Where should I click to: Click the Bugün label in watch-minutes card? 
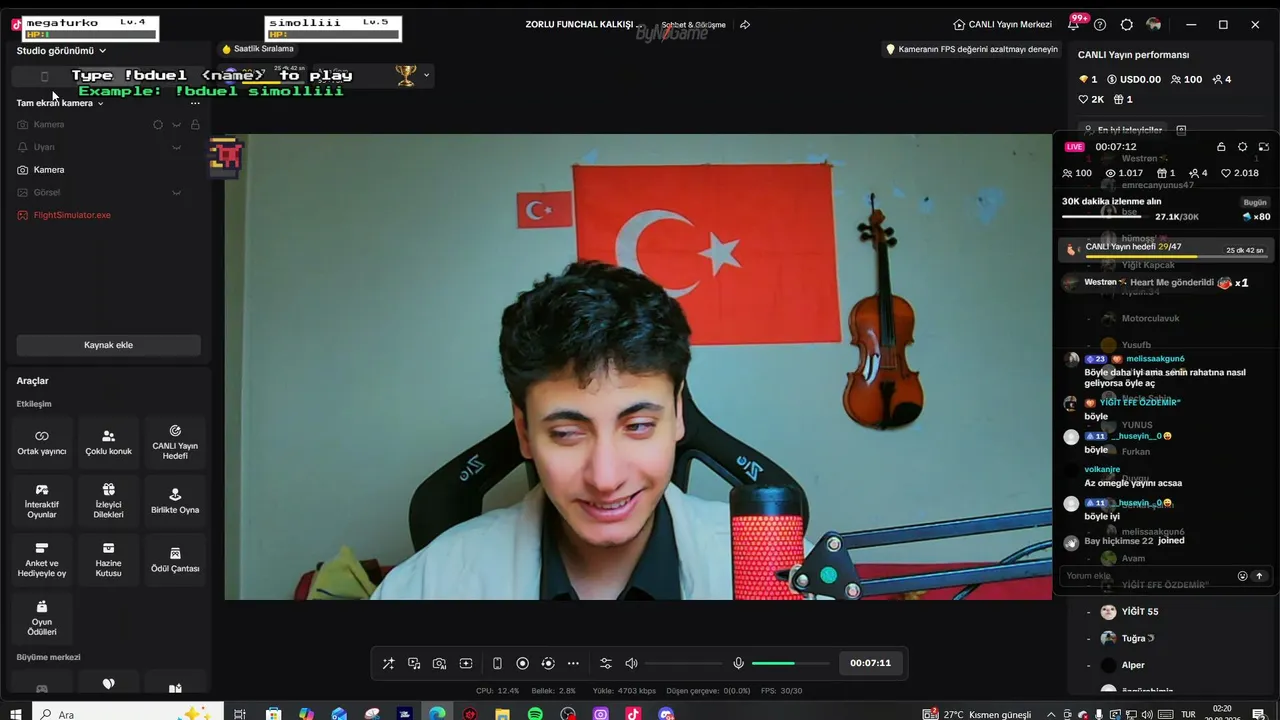pos(1255,202)
